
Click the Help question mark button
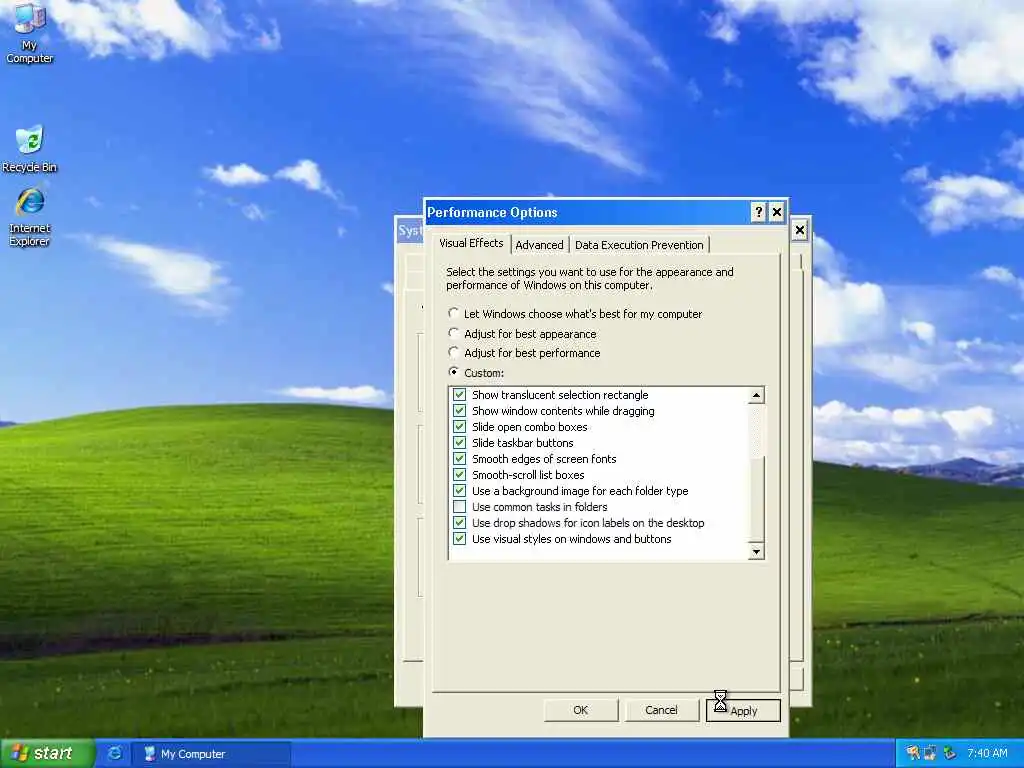[758, 212]
